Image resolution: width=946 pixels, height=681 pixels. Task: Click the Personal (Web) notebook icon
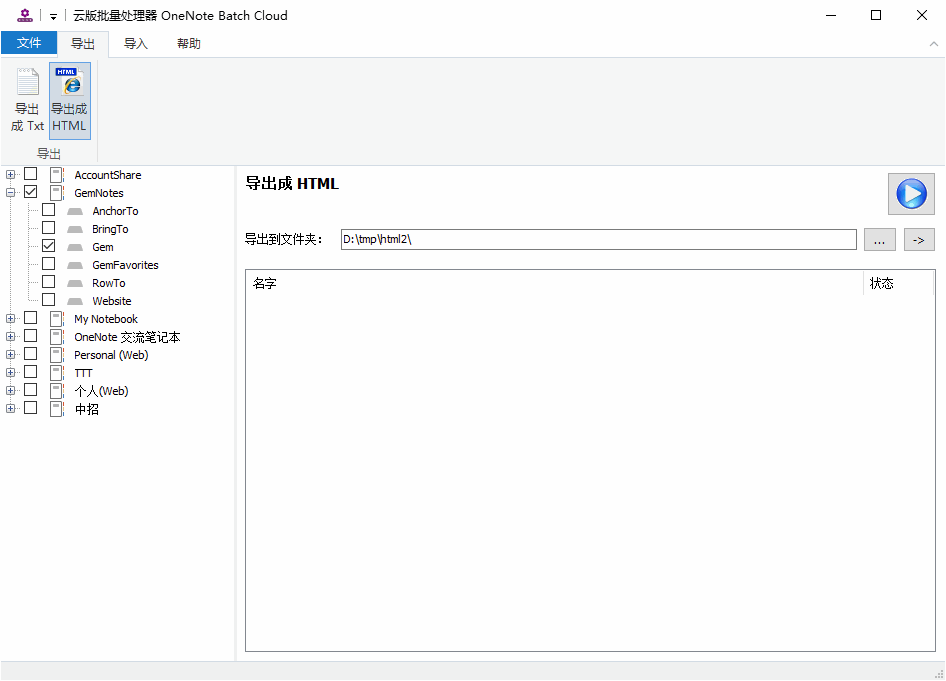[x=57, y=355]
